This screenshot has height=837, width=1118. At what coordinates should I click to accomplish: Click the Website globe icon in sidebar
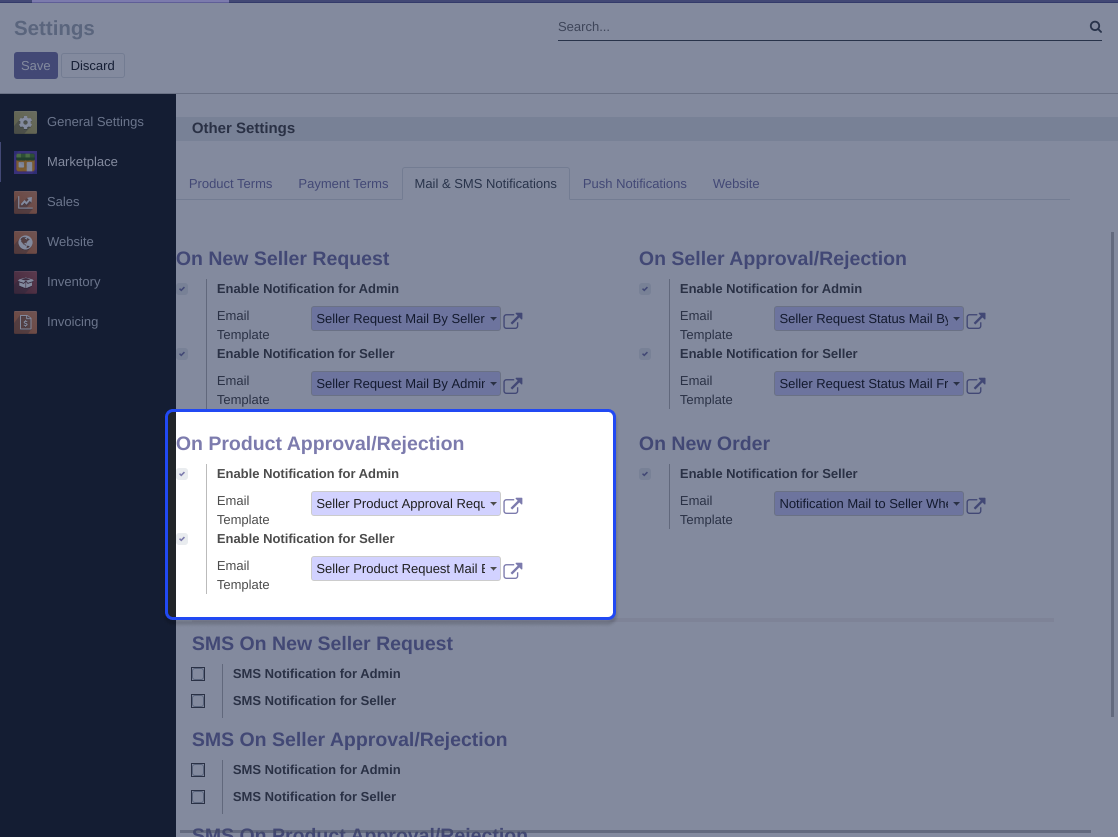click(x=26, y=242)
